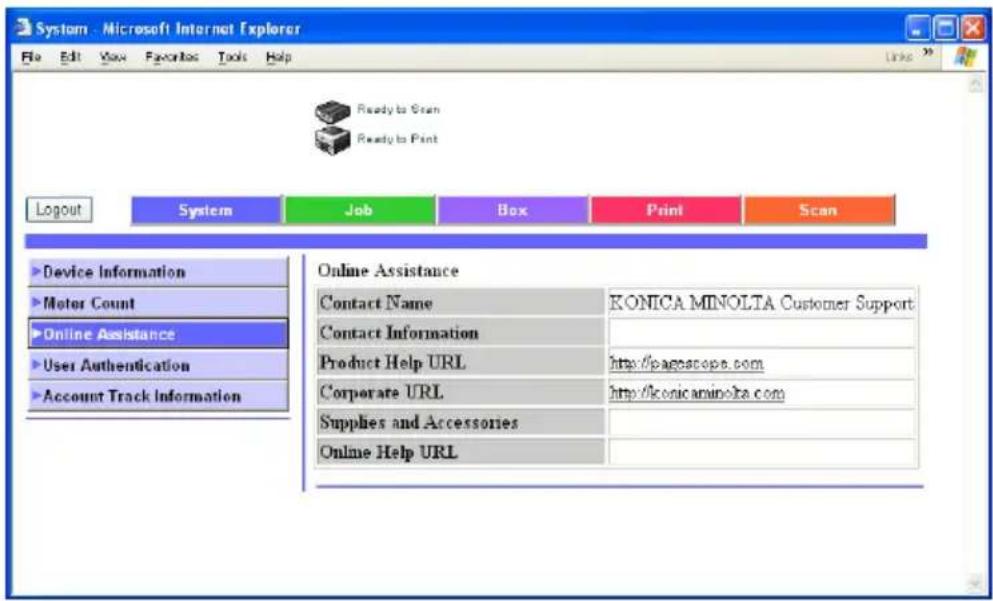This screenshot has width=993, height=601.
Task: Switch to the Box tab
Action: pyautogui.click(x=512, y=210)
